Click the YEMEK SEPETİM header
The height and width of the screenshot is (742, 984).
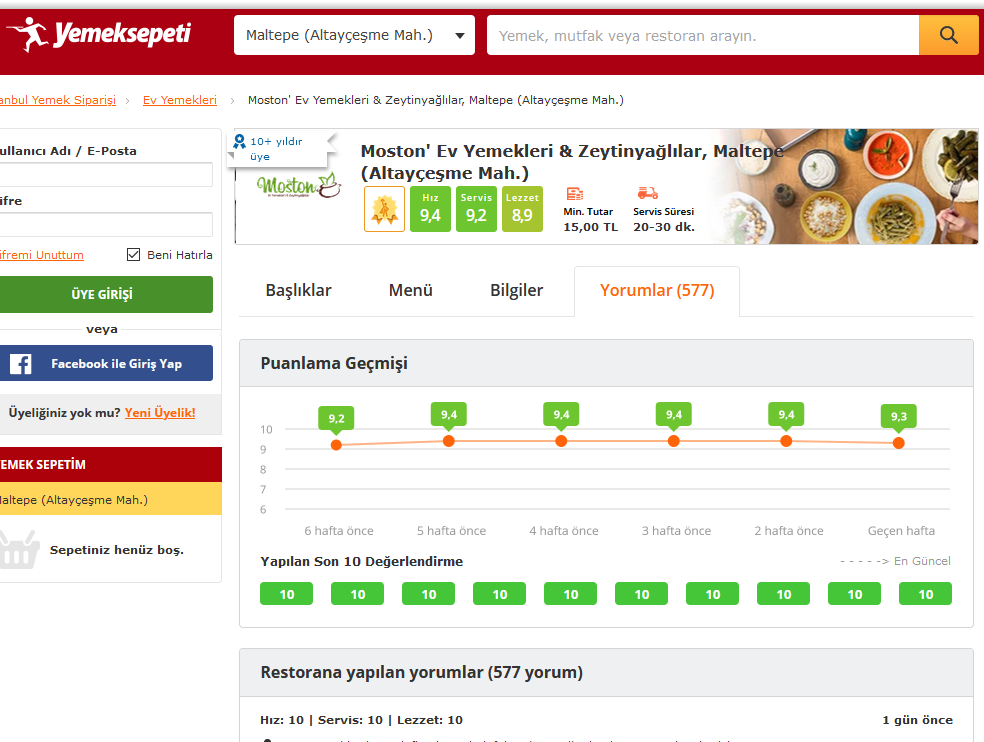point(110,465)
